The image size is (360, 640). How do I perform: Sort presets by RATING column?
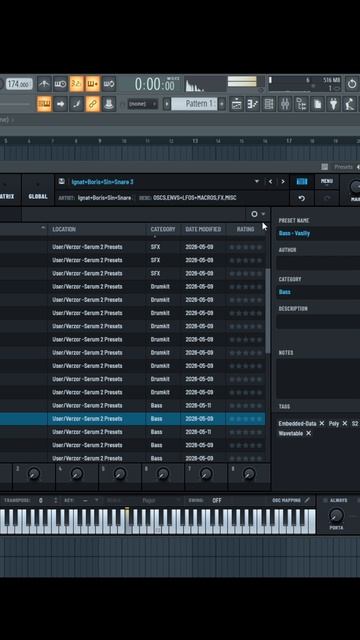[x=245, y=229]
